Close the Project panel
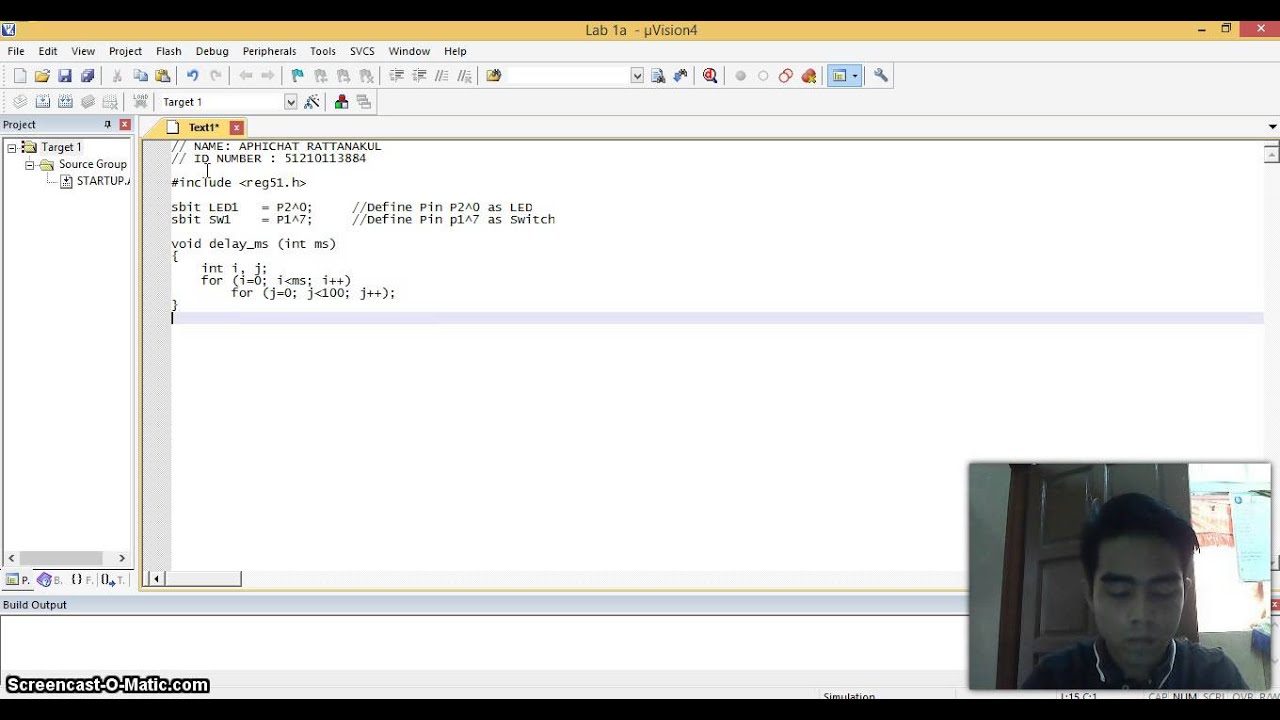Screen dimensions: 1280x720 coord(125,125)
